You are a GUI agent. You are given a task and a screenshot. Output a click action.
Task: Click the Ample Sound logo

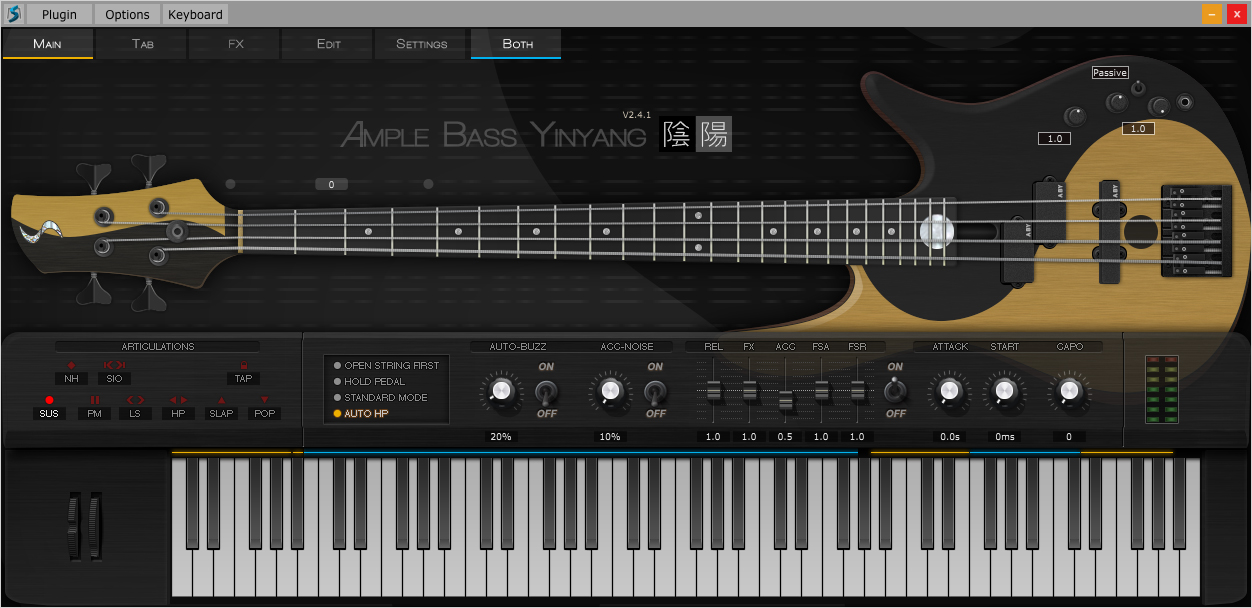14,14
